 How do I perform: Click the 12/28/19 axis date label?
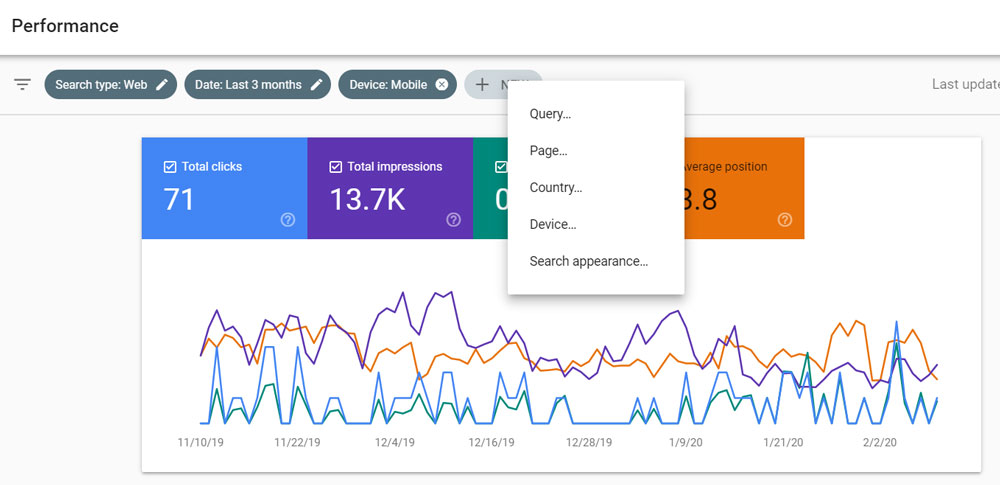(x=589, y=442)
